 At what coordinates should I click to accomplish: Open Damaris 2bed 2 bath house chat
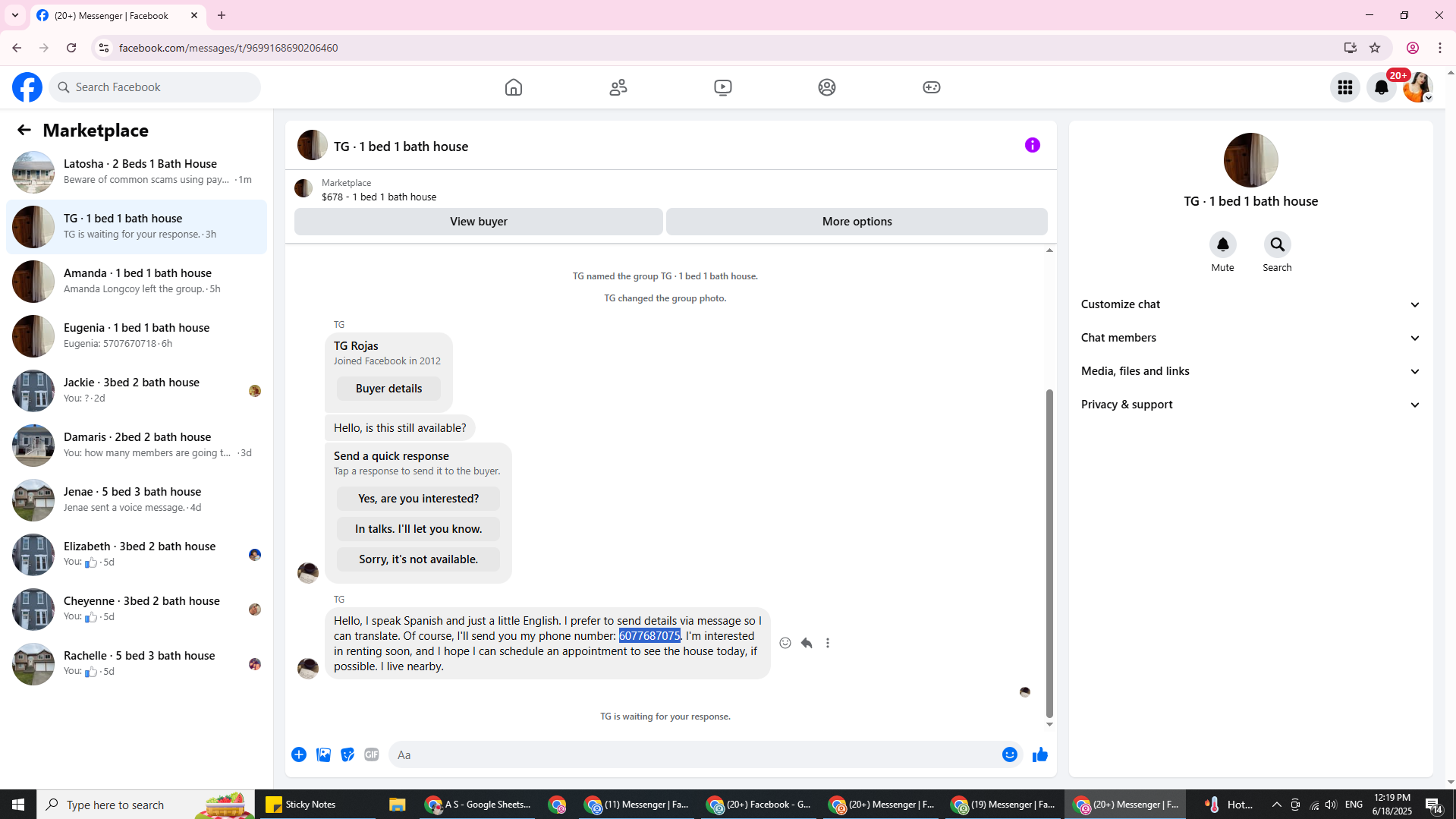(137, 445)
